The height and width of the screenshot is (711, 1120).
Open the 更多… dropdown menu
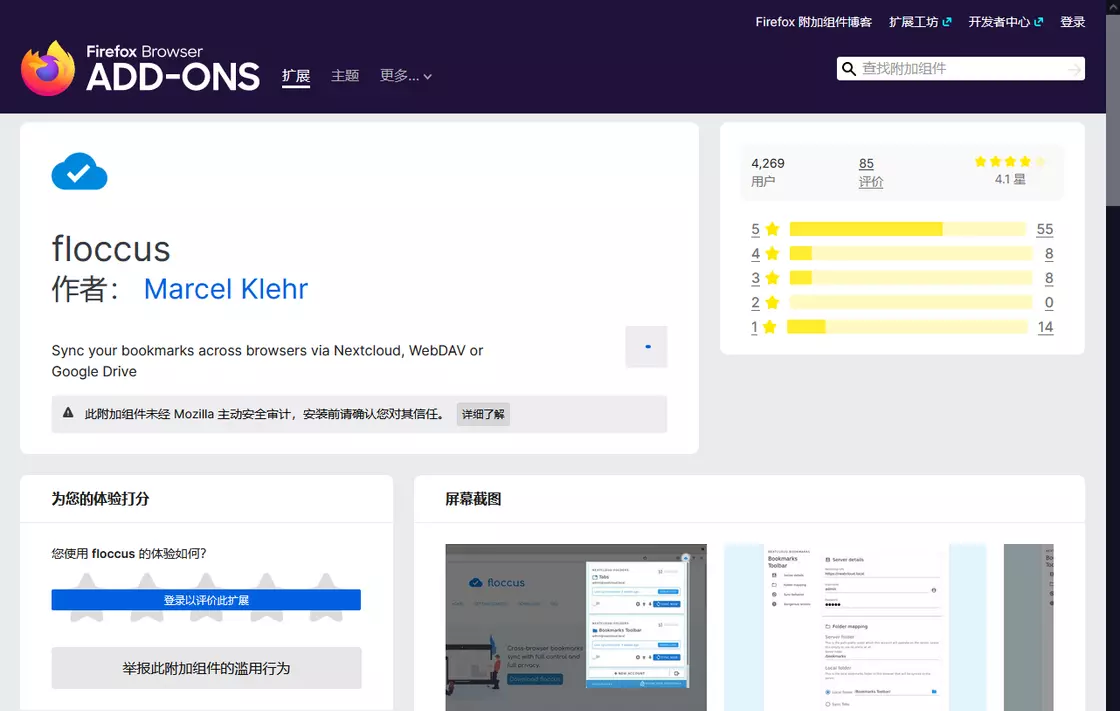(x=406, y=76)
